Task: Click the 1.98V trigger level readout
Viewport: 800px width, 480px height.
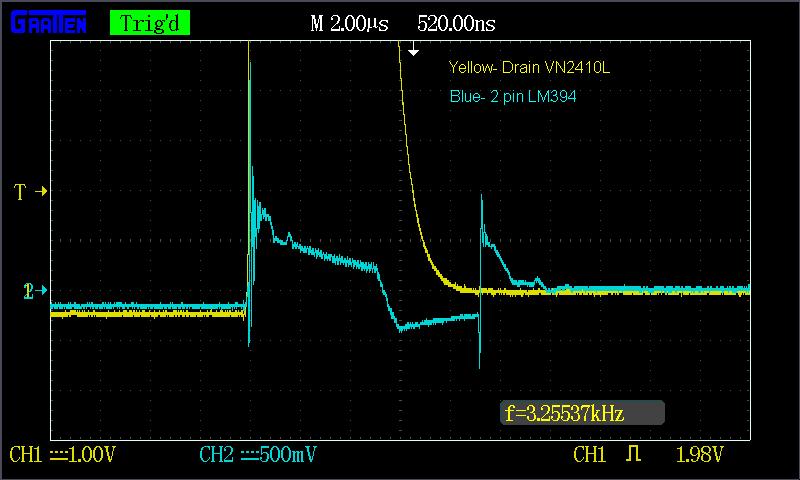Action: click(x=699, y=454)
